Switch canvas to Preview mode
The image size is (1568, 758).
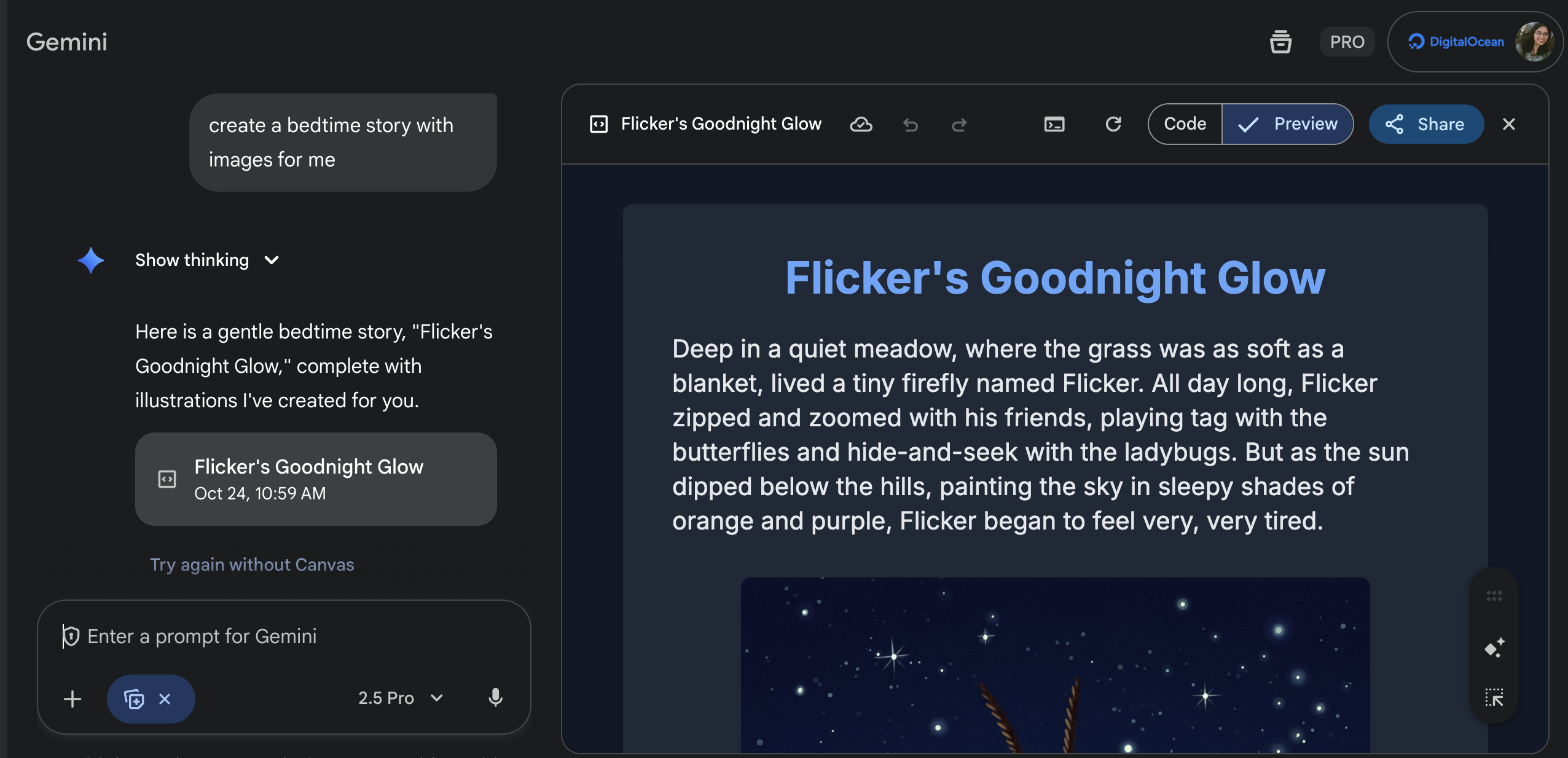(1288, 124)
